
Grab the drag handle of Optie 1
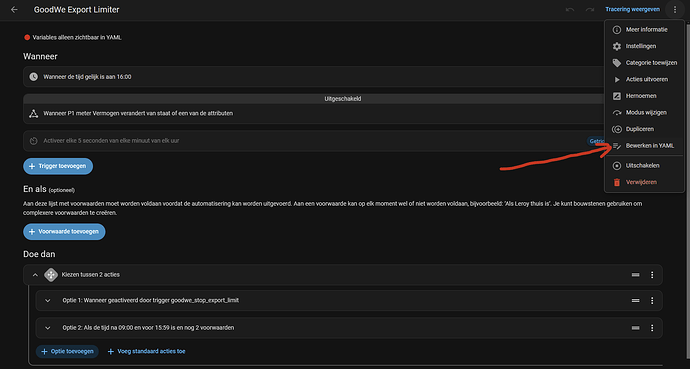[635, 301]
